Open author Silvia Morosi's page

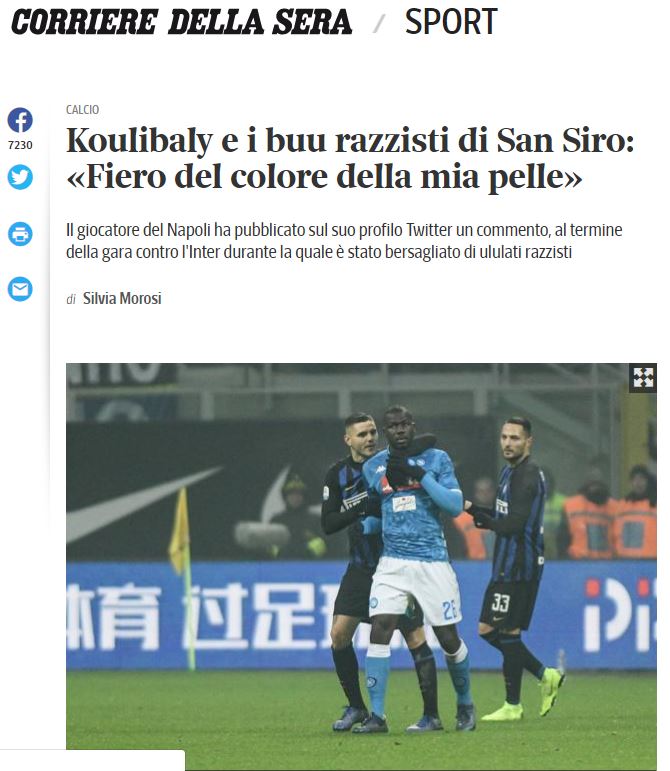coord(122,298)
